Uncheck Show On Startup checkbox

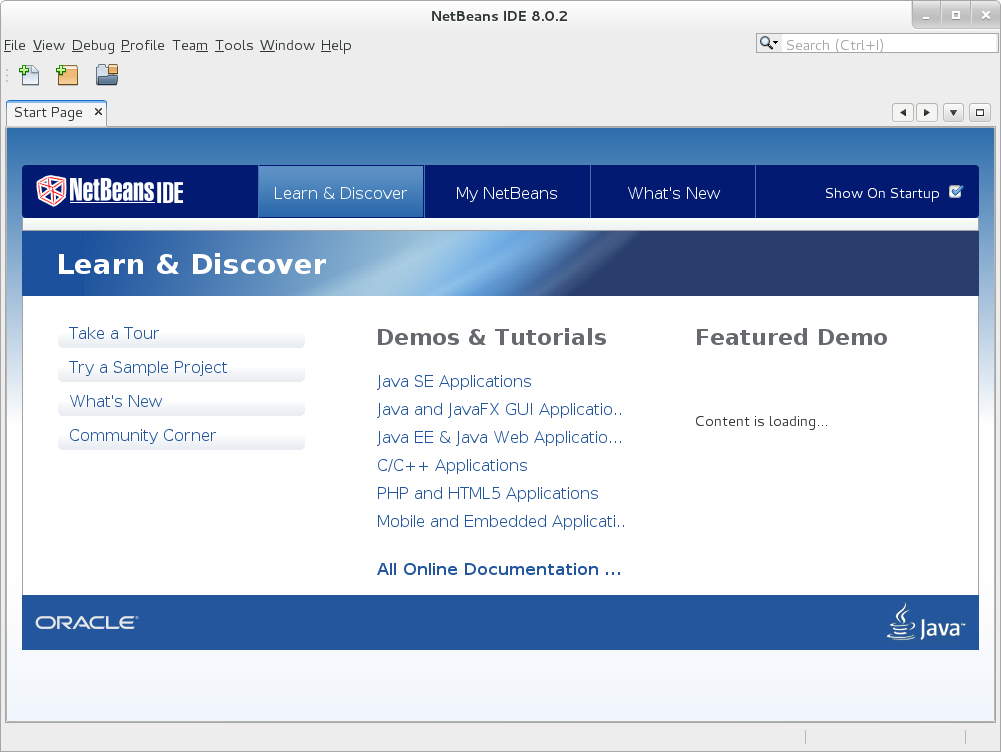(x=955, y=192)
